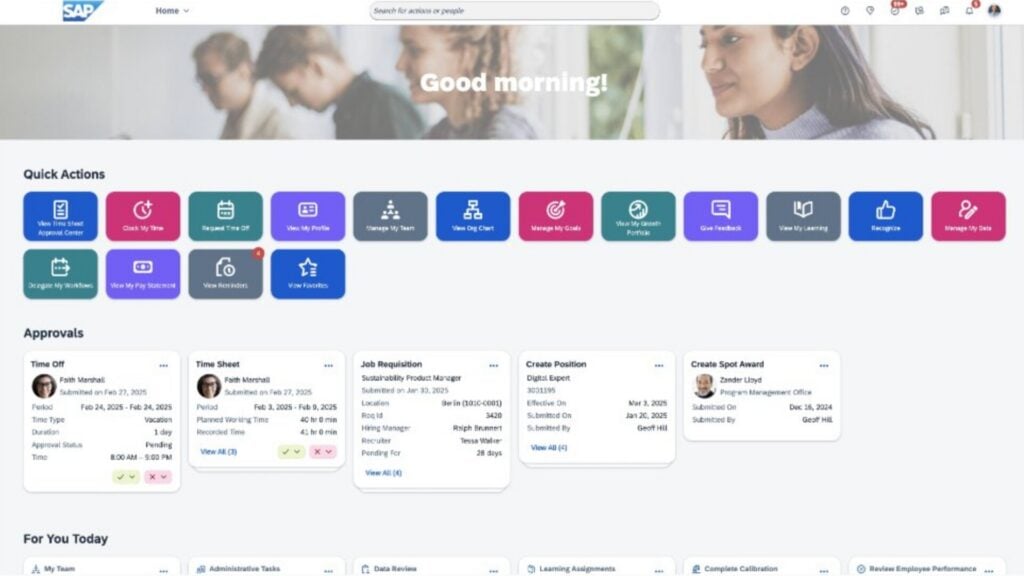Open the Create Position card three-dot menu

[x=659, y=366]
